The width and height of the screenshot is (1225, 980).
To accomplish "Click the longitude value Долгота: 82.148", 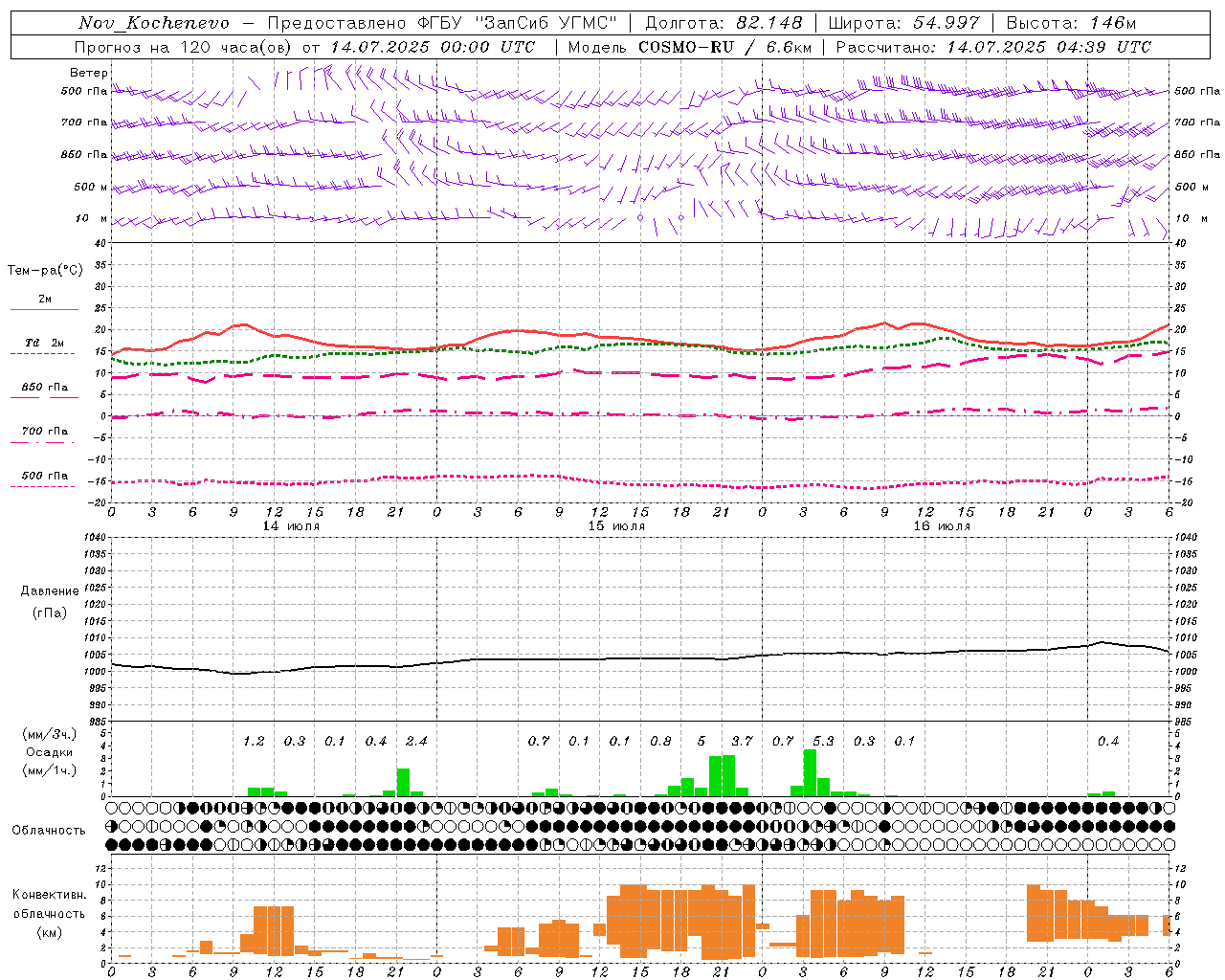I will [x=724, y=23].
